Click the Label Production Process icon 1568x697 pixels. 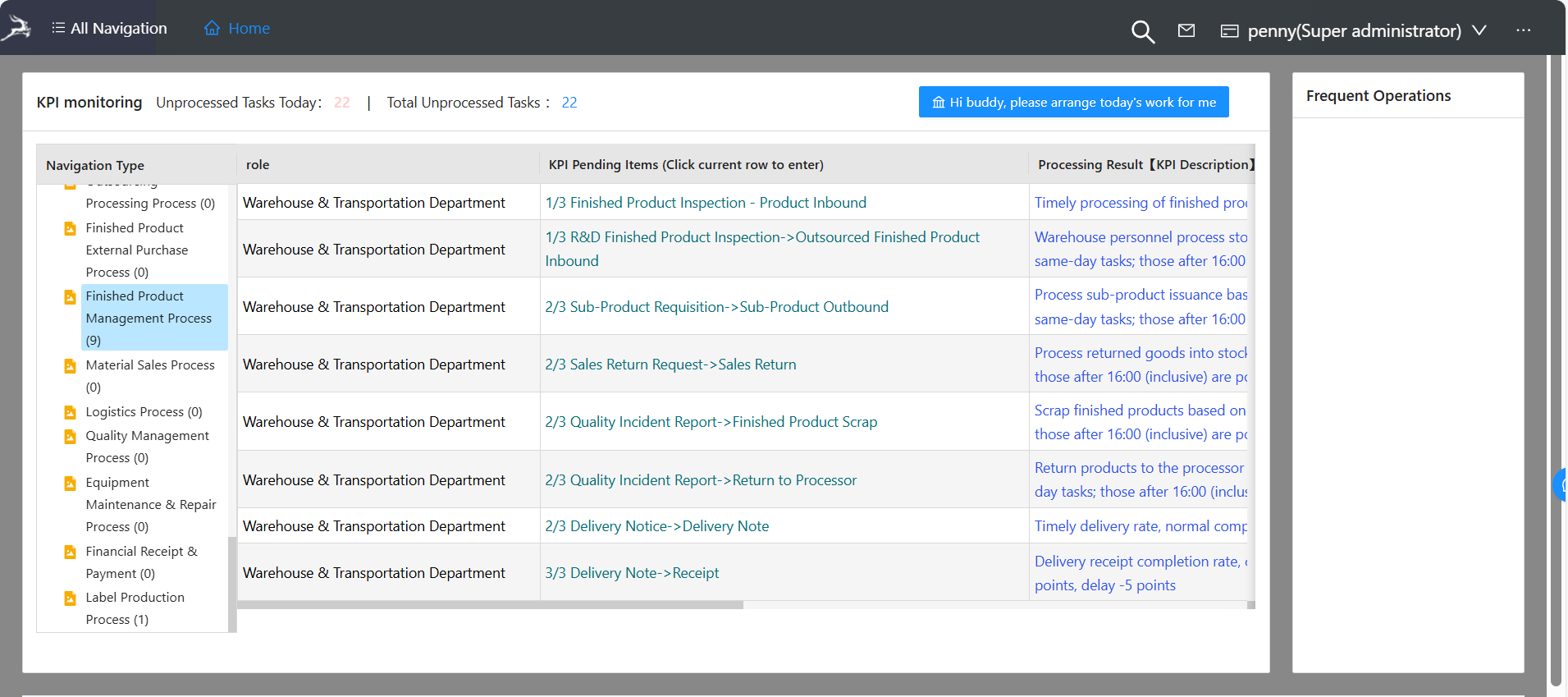click(71, 598)
